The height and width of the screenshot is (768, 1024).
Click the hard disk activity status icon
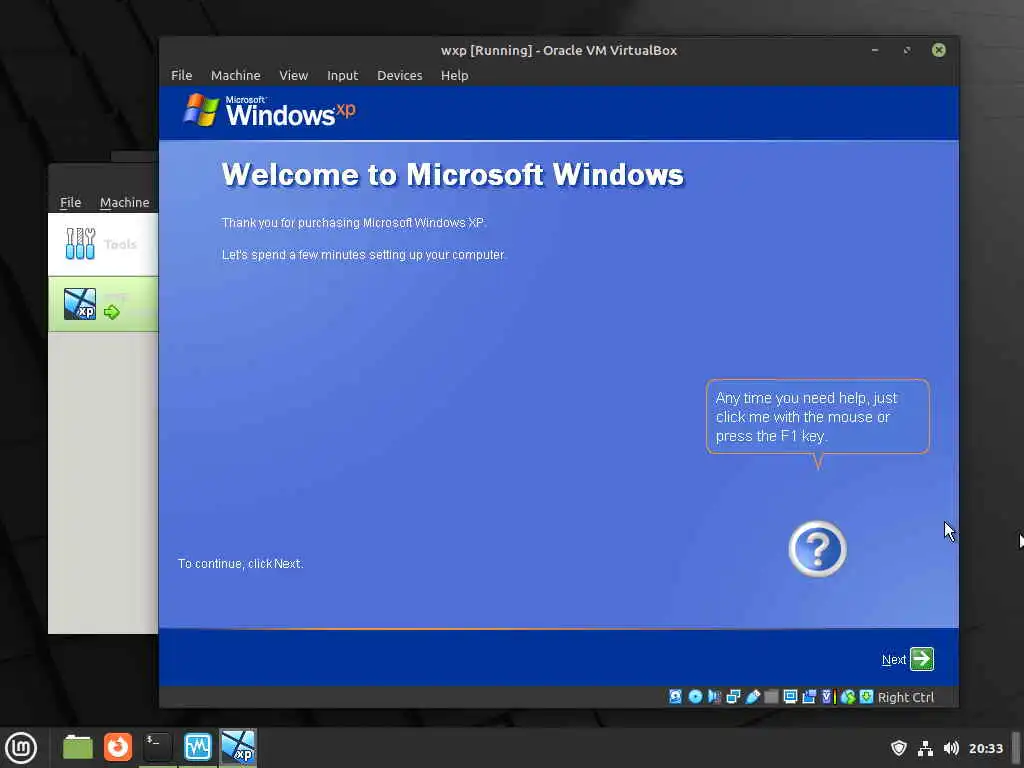[675, 697]
